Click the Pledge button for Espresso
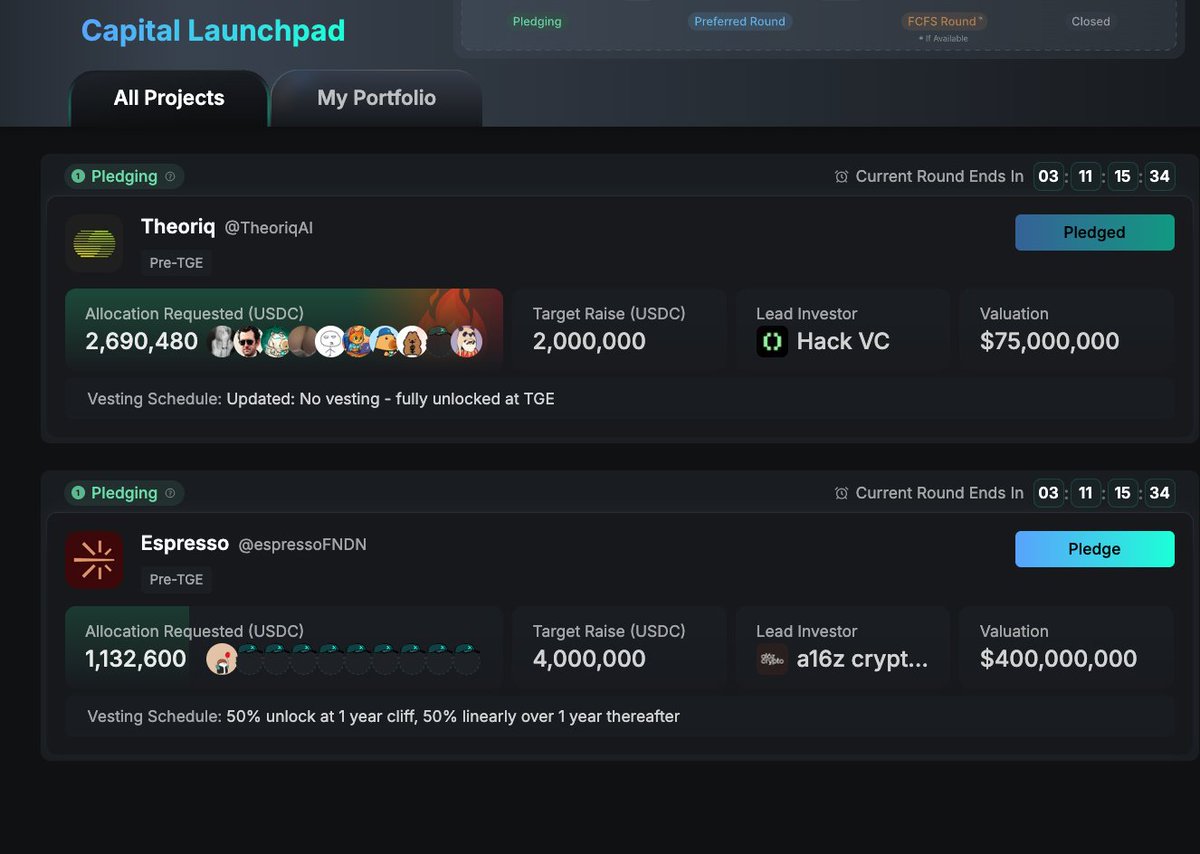 1095,549
